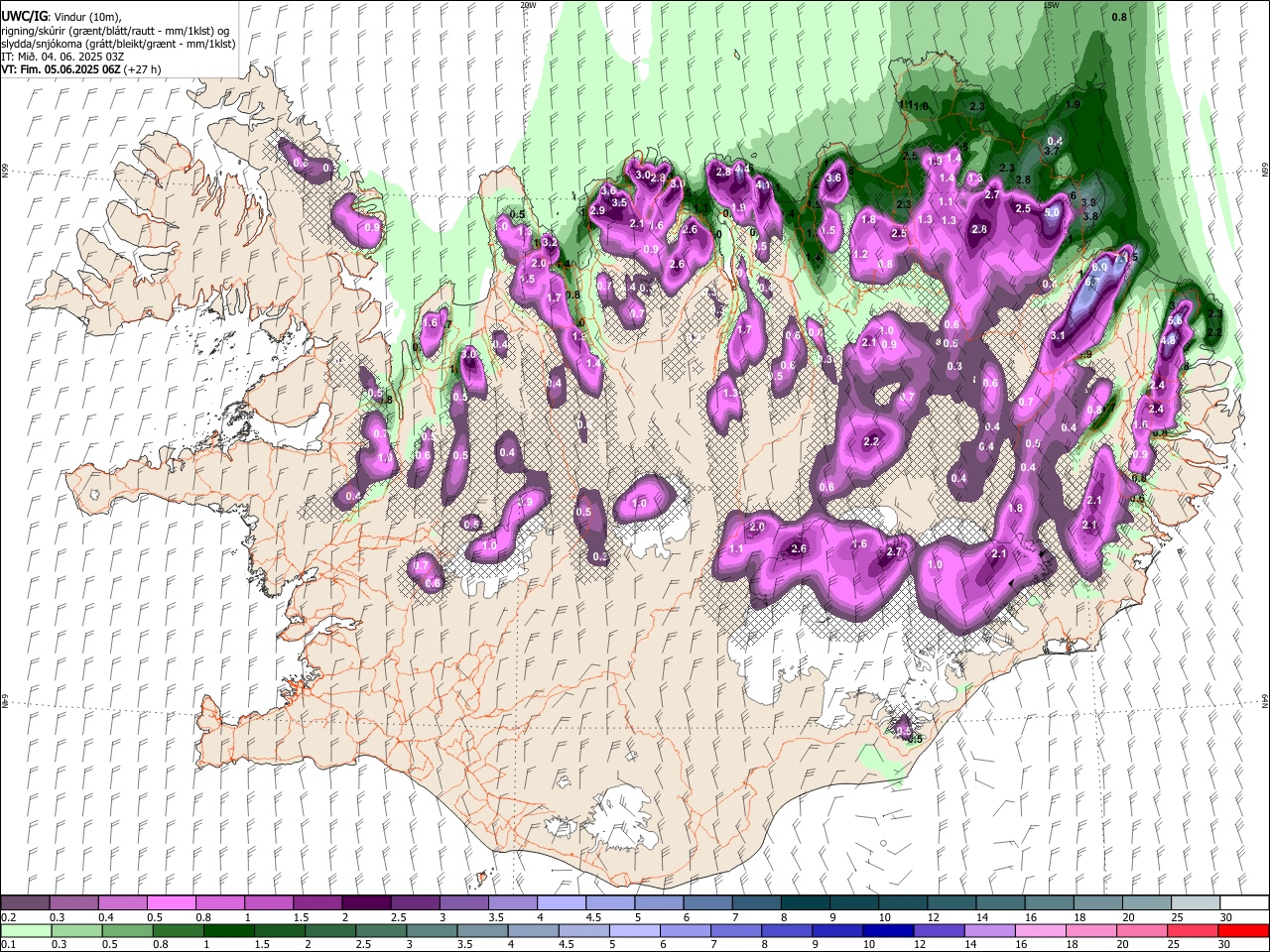Pick the snow legend swatch between 6 and 7
The width and height of the screenshot is (1270, 952).
pos(706,903)
